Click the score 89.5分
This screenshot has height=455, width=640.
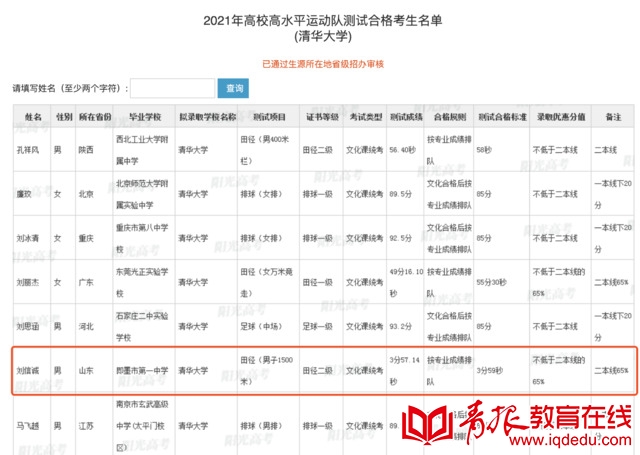(400, 194)
